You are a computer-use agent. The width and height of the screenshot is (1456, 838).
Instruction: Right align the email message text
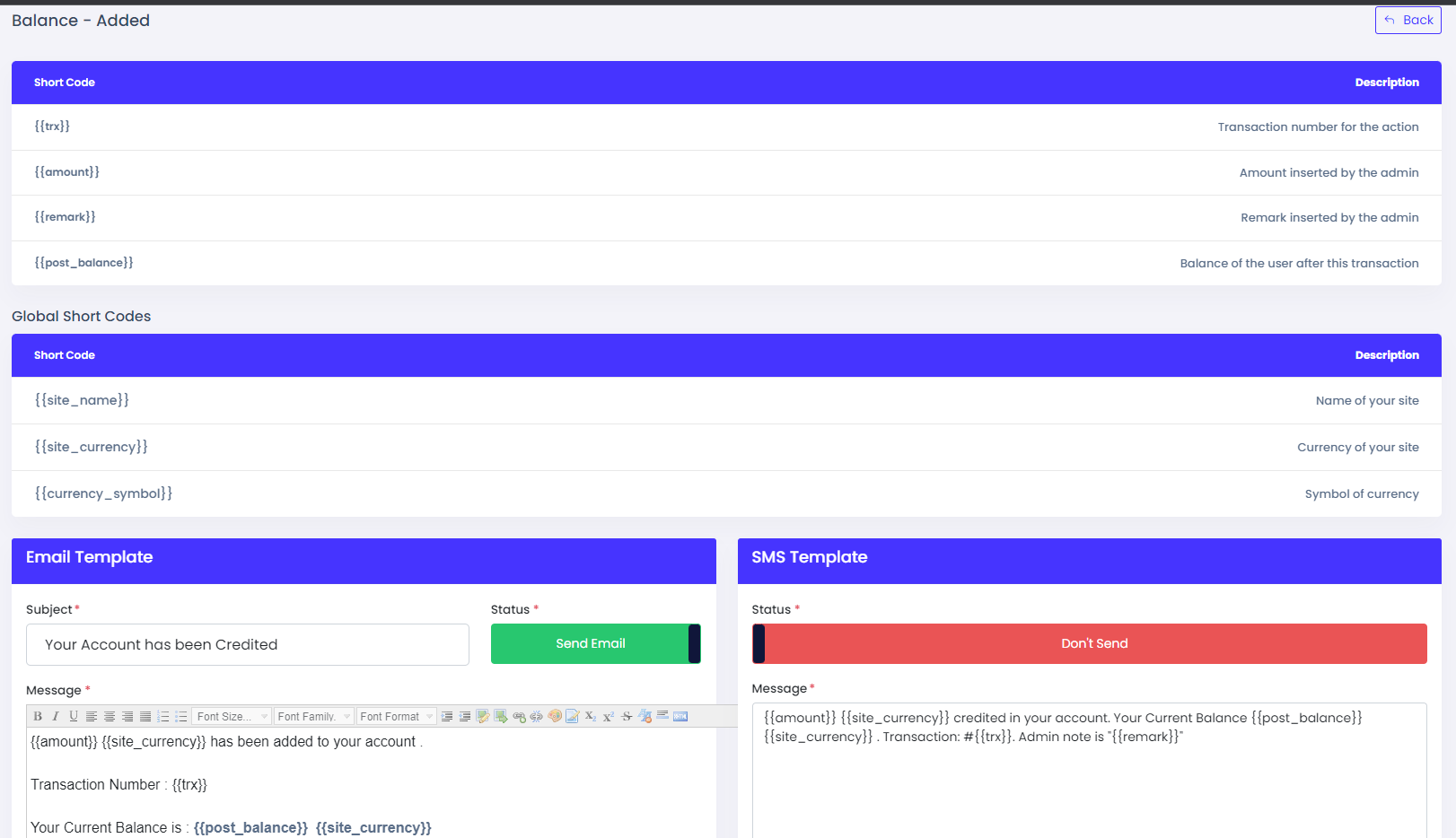click(127, 716)
